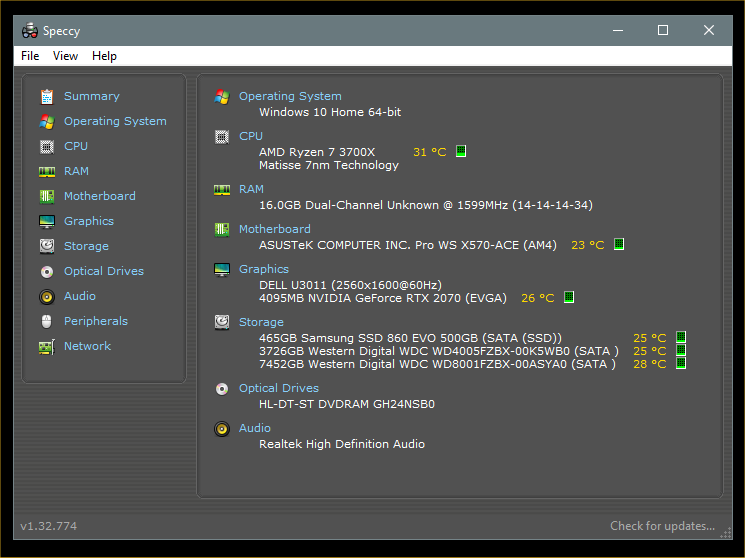Click the Operating System Windows flag sidebar icon

pos(47,122)
